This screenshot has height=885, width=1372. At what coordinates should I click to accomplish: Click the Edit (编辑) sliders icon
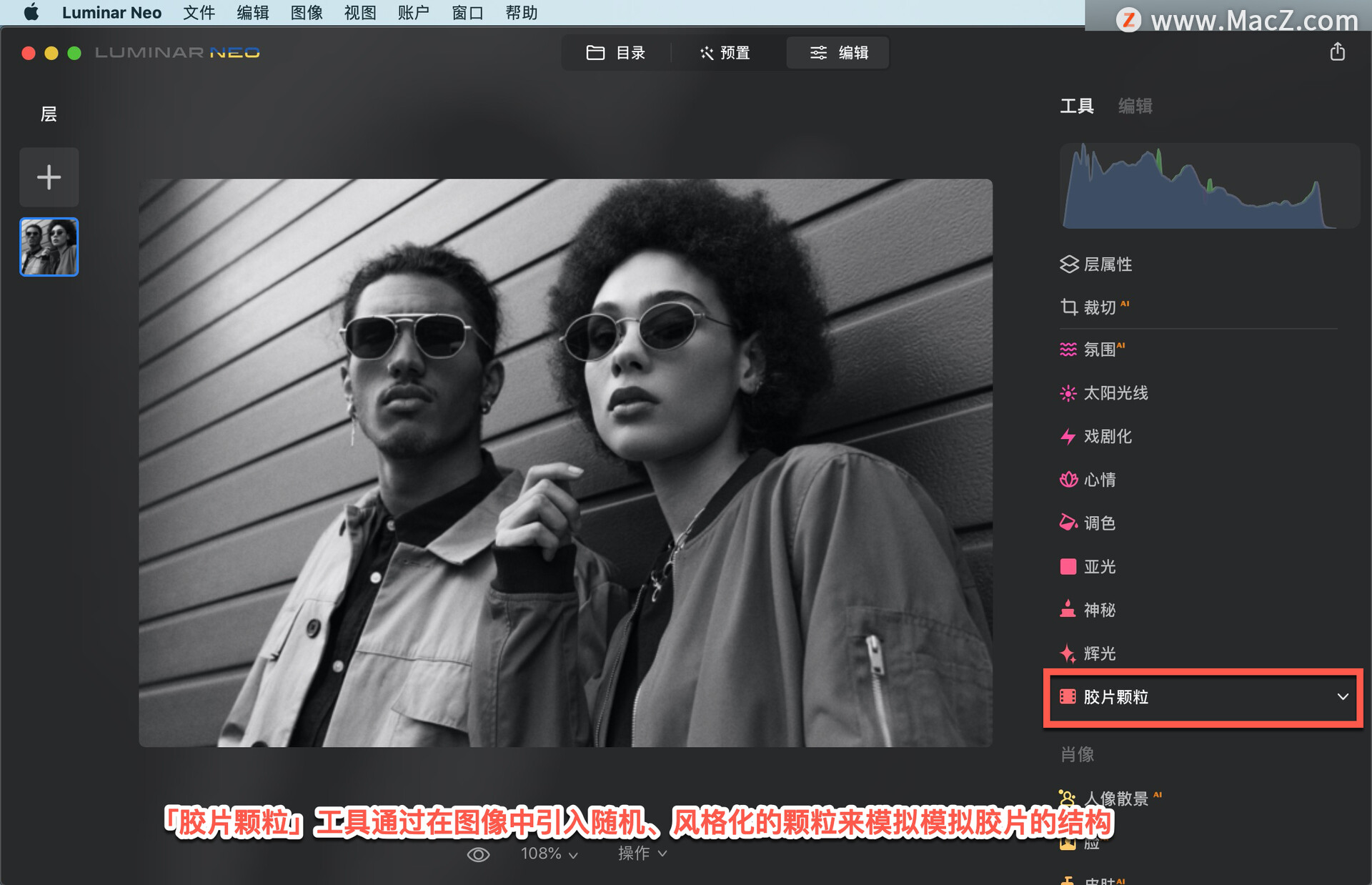pyautogui.click(x=818, y=53)
